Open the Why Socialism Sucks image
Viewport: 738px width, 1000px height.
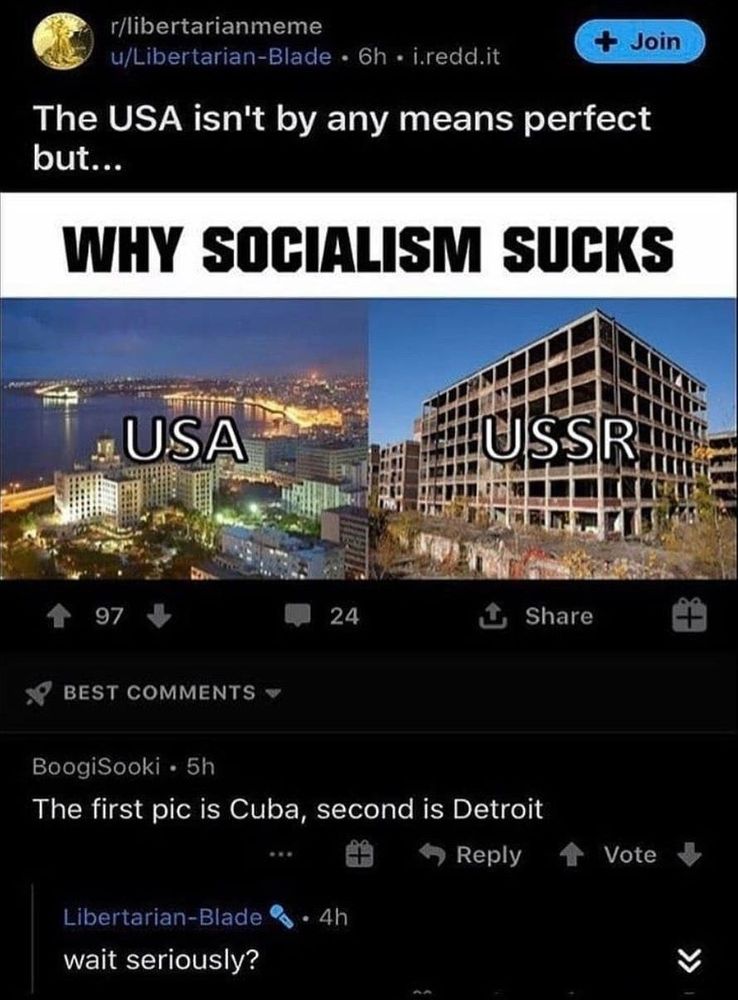click(369, 386)
